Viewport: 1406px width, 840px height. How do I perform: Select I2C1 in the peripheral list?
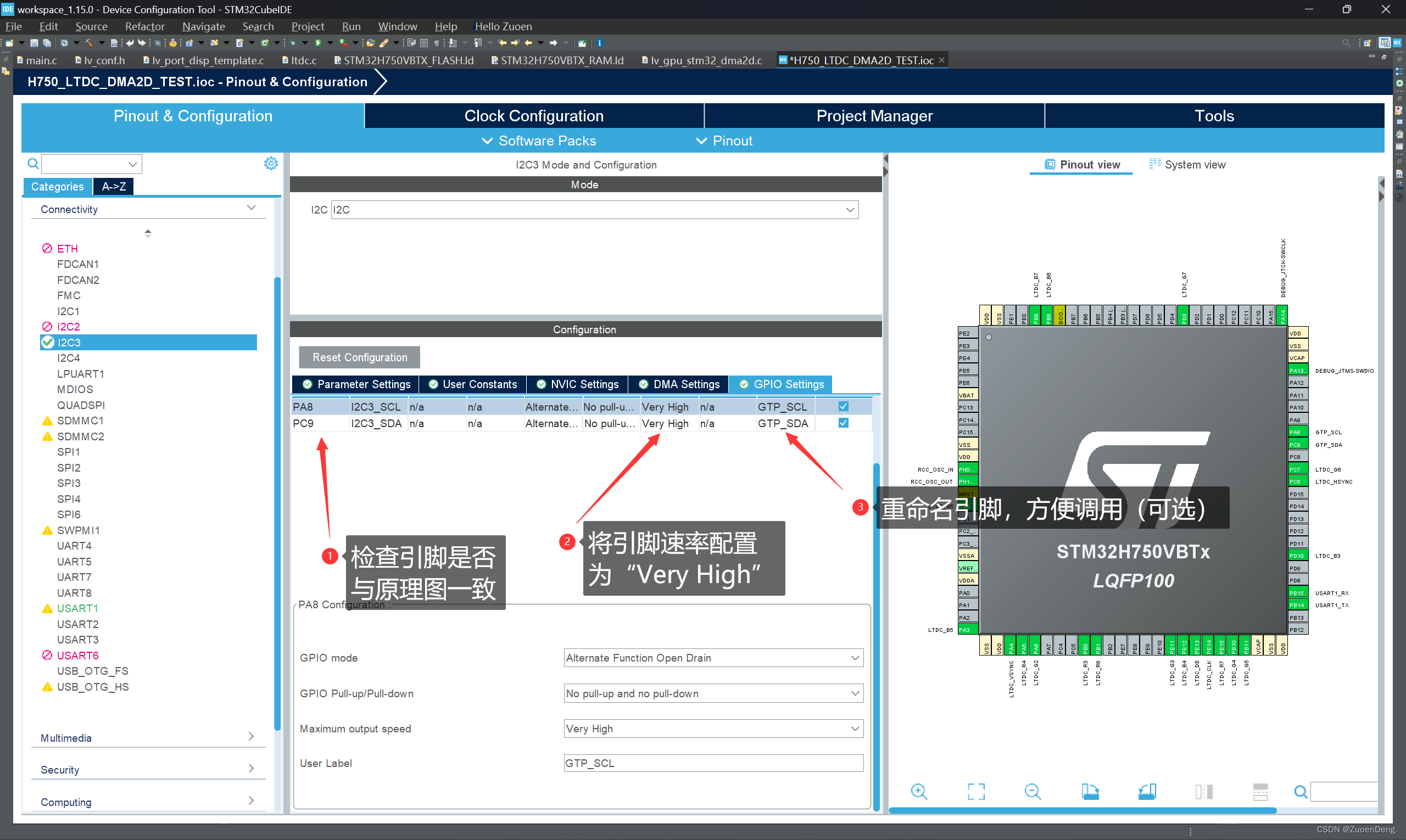pyautogui.click(x=68, y=311)
